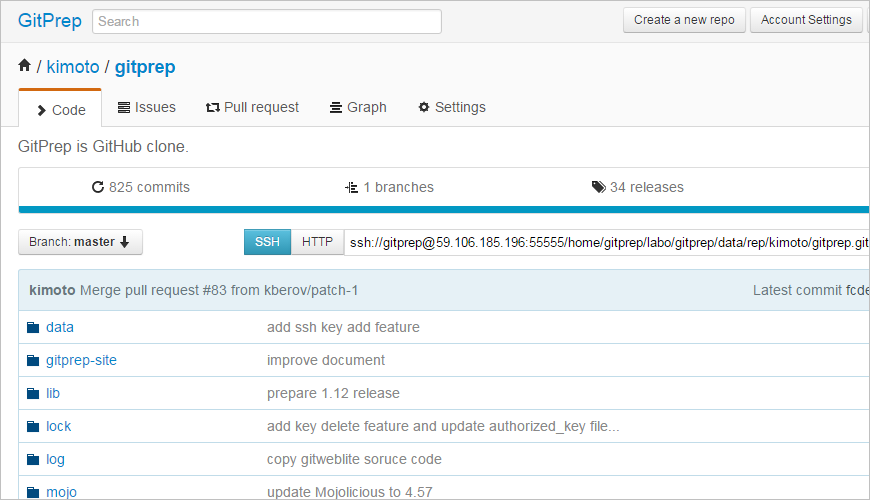The height and width of the screenshot is (500, 870).
Task: View 34 releases
Action: (x=638, y=187)
